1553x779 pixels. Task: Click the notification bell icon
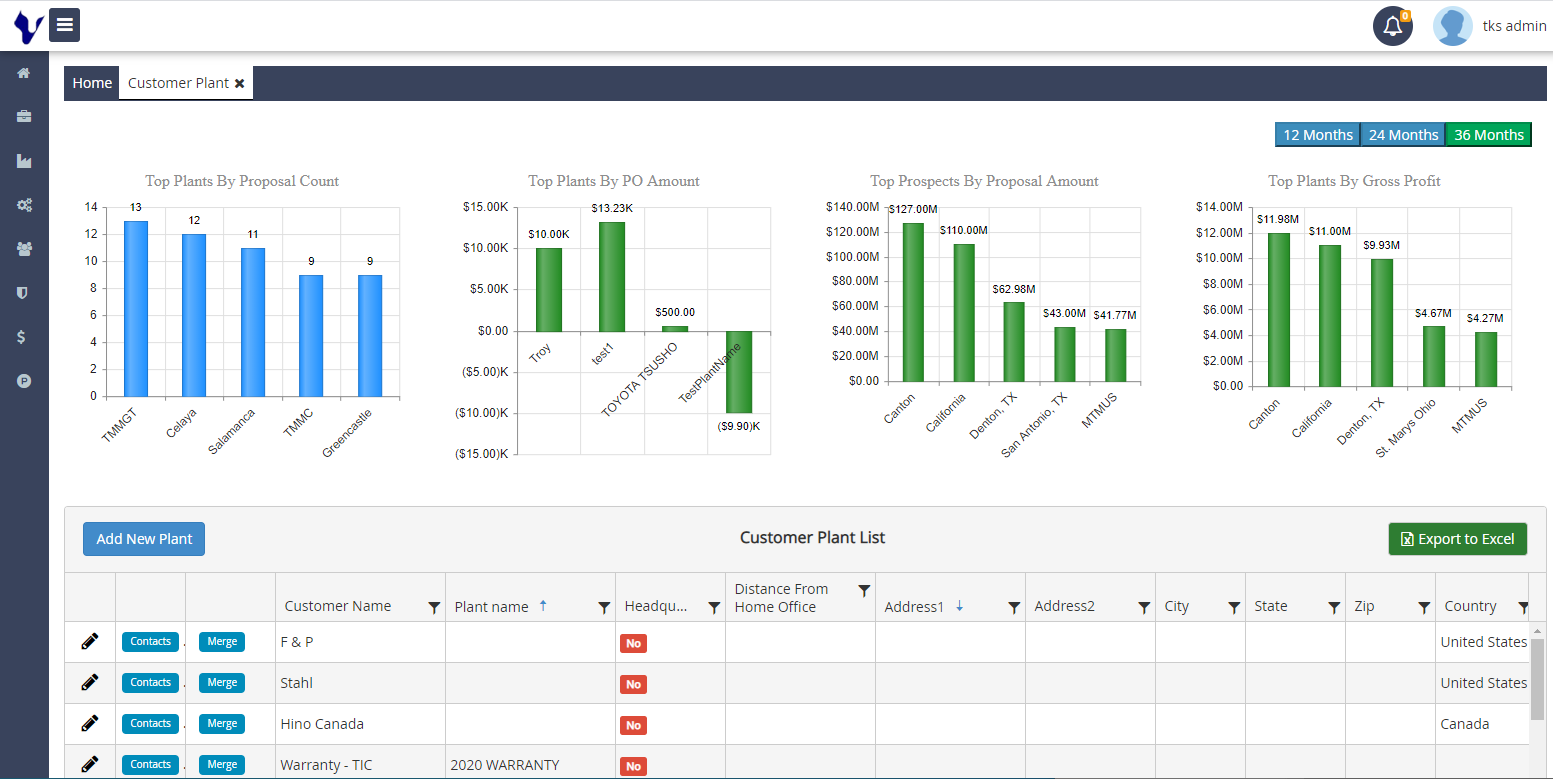tap(1392, 26)
